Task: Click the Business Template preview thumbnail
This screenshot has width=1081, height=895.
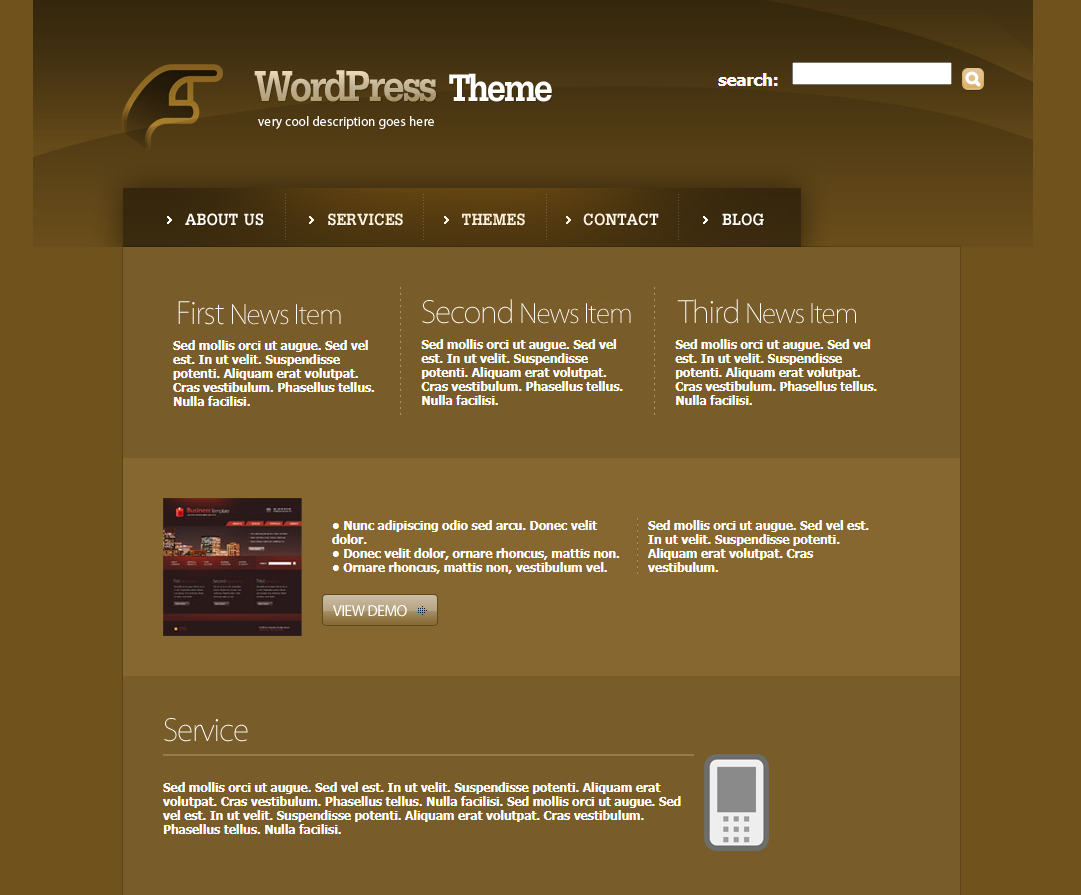Action: (x=232, y=567)
